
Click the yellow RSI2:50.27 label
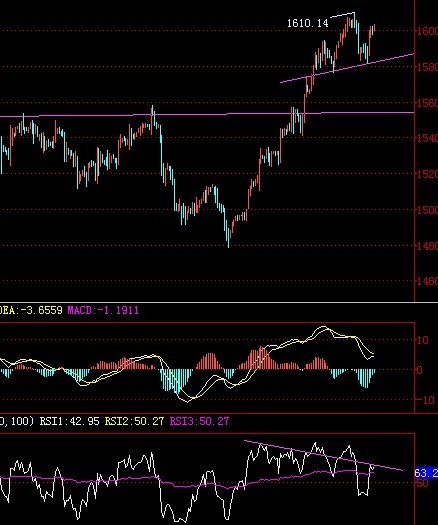pyautogui.click(x=134, y=421)
